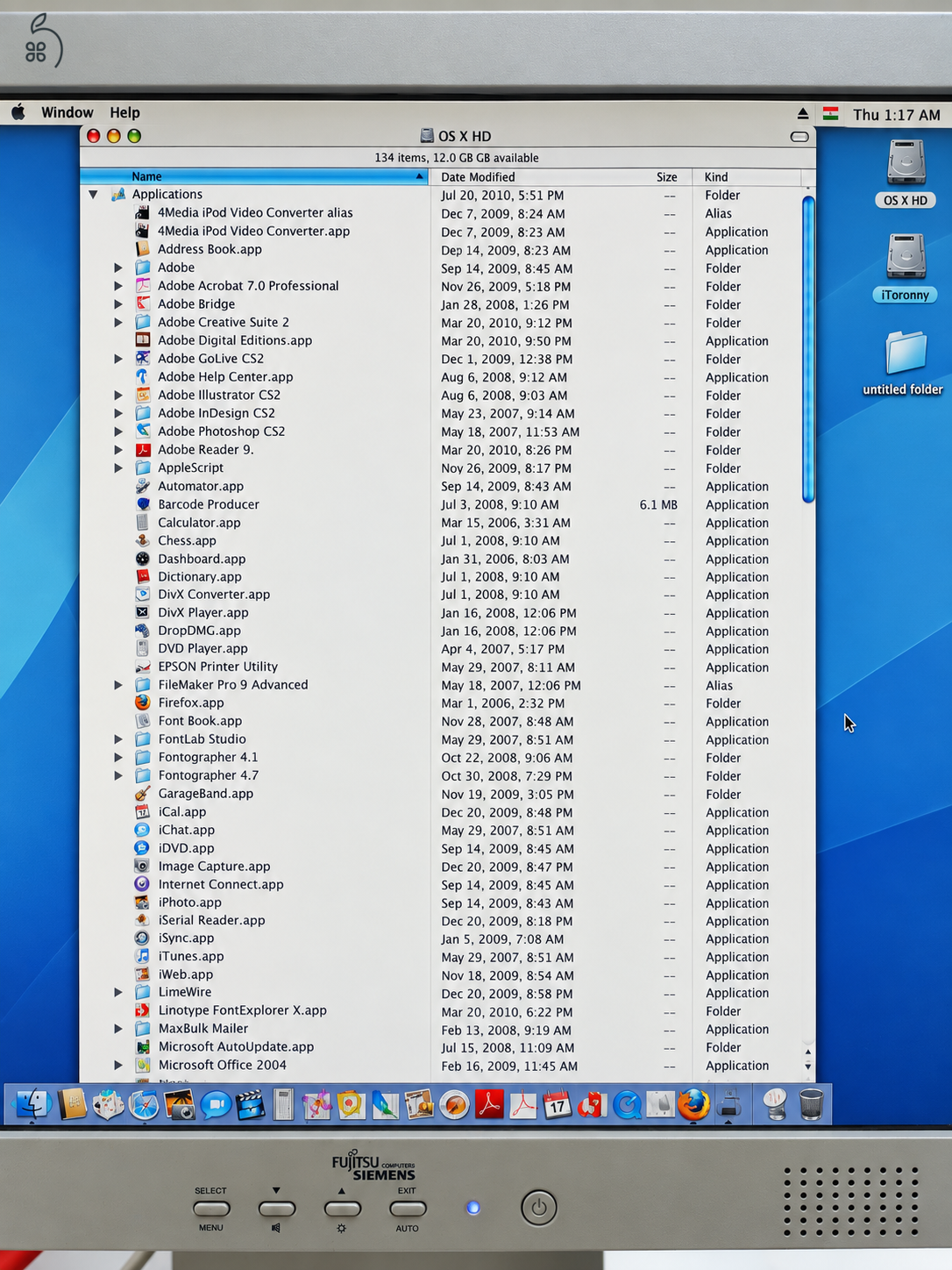Select Image Capture.app row
Image resolution: width=952 pixels, height=1270 pixels.
[448, 867]
